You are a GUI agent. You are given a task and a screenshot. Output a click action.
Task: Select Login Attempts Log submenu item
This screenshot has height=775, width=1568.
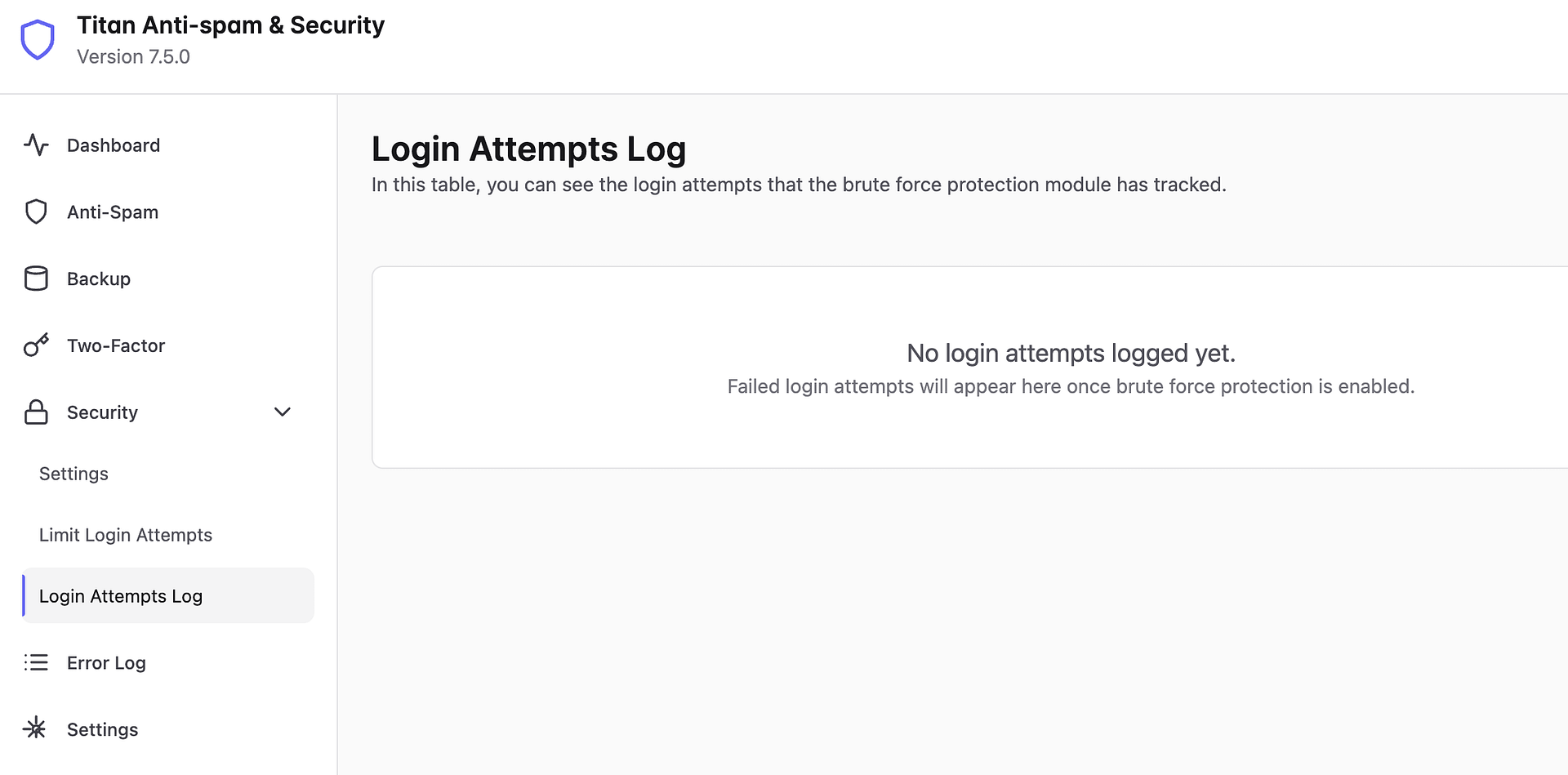pos(121,597)
